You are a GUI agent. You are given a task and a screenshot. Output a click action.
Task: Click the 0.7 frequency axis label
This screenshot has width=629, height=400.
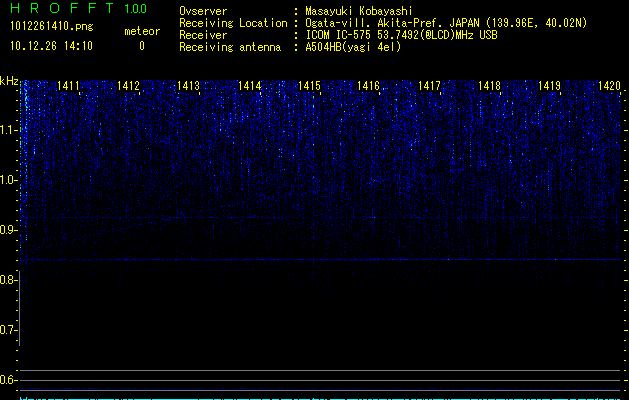coord(7,330)
